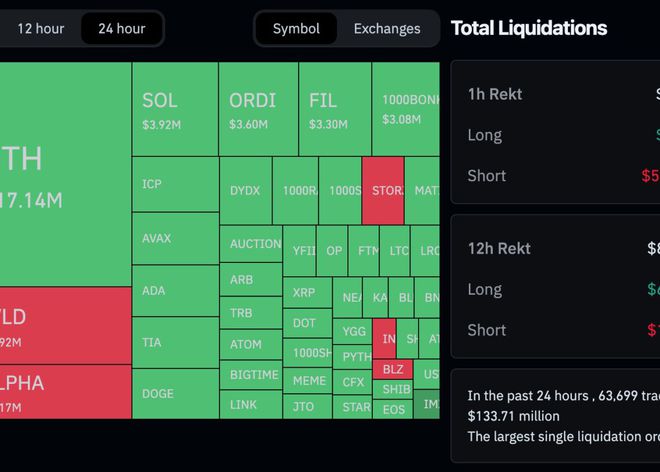Click the $133.71 million text
Image resolution: width=660 pixels, height=472 pixels.
click(x=514, y=416)
